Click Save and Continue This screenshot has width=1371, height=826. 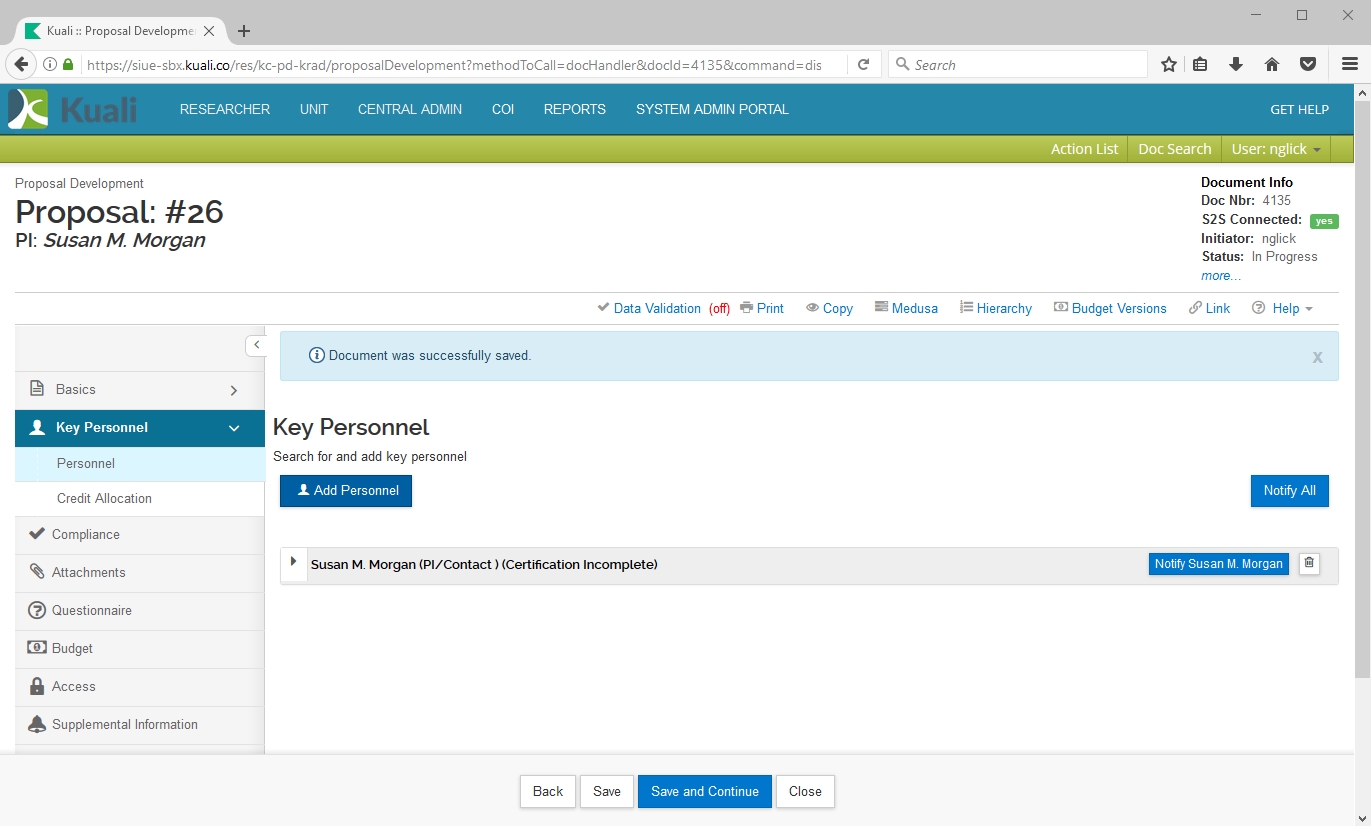coord(704,791)
